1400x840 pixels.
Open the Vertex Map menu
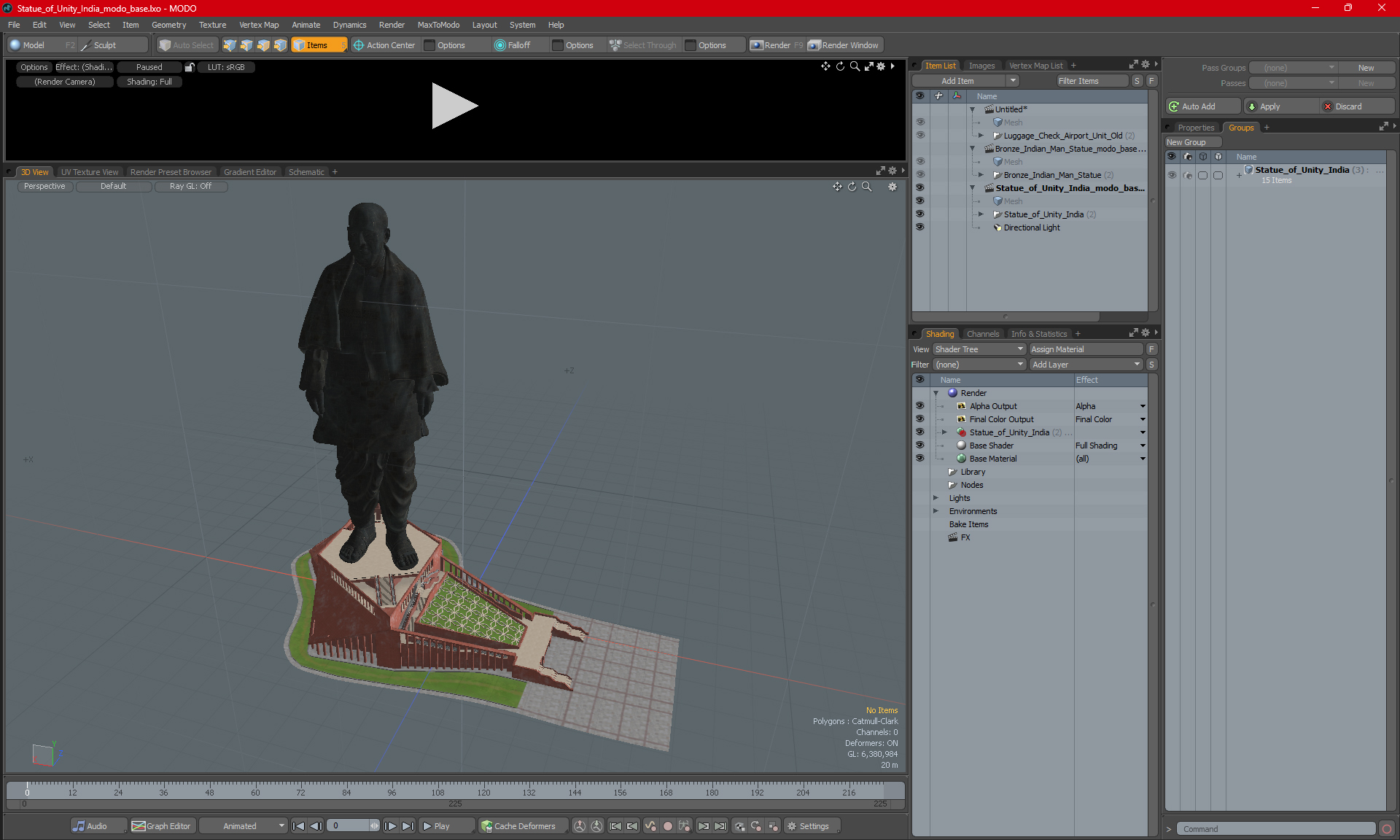coord(259,25)
